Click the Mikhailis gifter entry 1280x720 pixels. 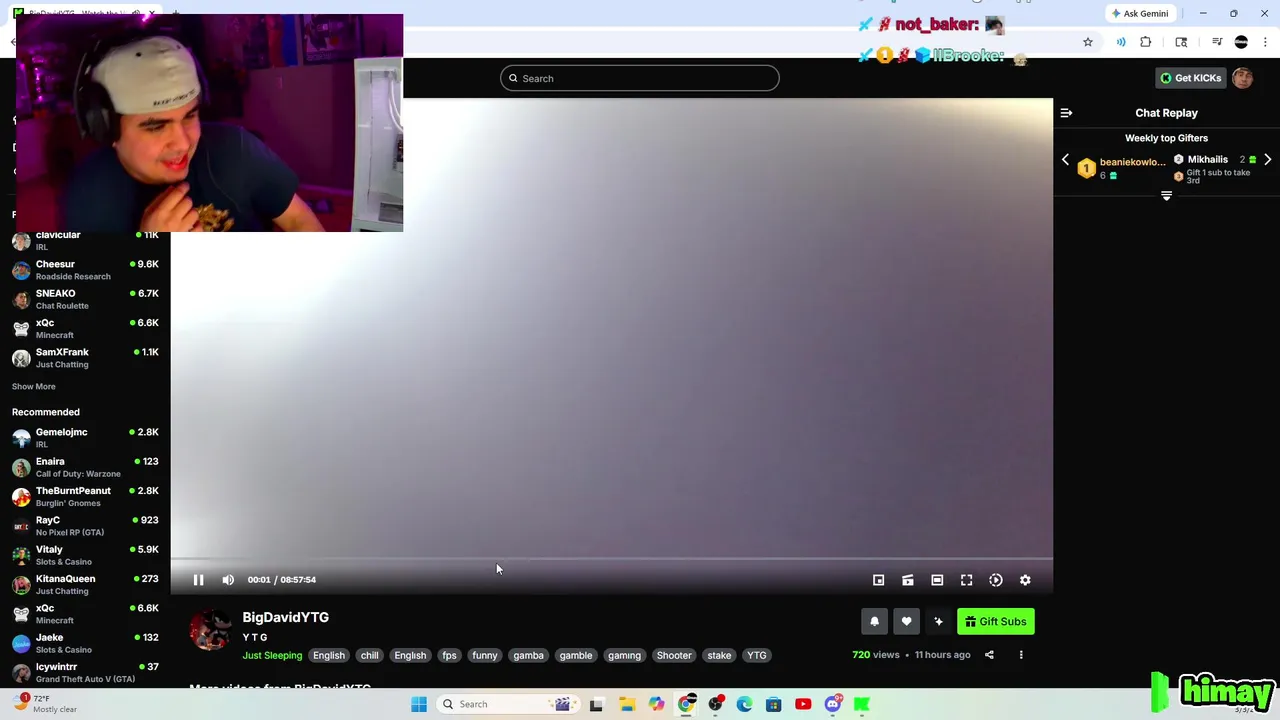(x=1208, y=160)
